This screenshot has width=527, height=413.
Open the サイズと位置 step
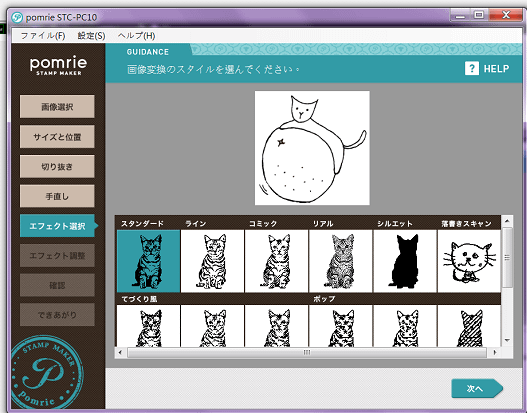pos(57,137)
